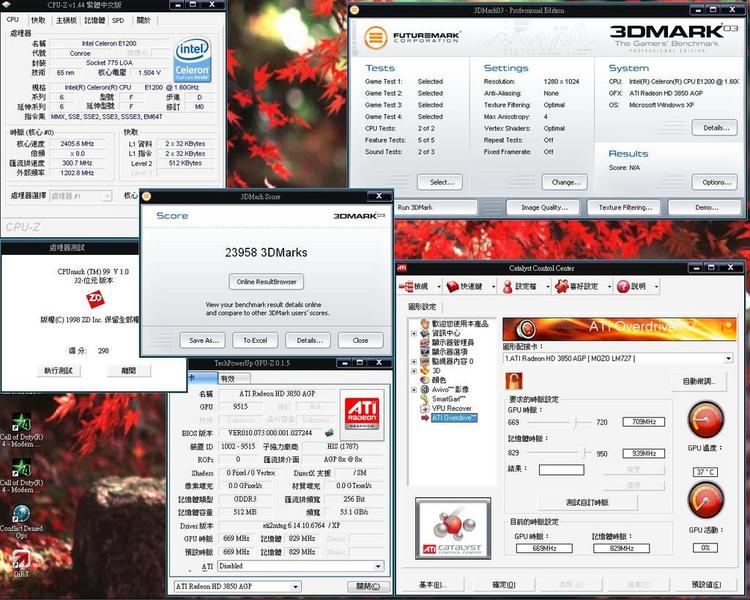The width and height of the screenshot is (750, 600).
Task: Click To Excel in 3DMark Score dialog
Action: click(255, 341)
